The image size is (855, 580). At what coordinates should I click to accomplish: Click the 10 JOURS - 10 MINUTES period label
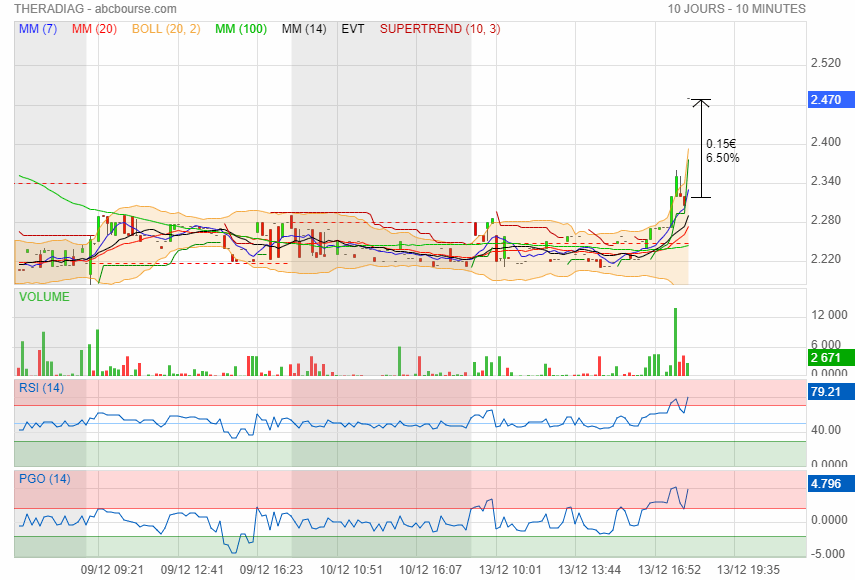tap(737, 9)
